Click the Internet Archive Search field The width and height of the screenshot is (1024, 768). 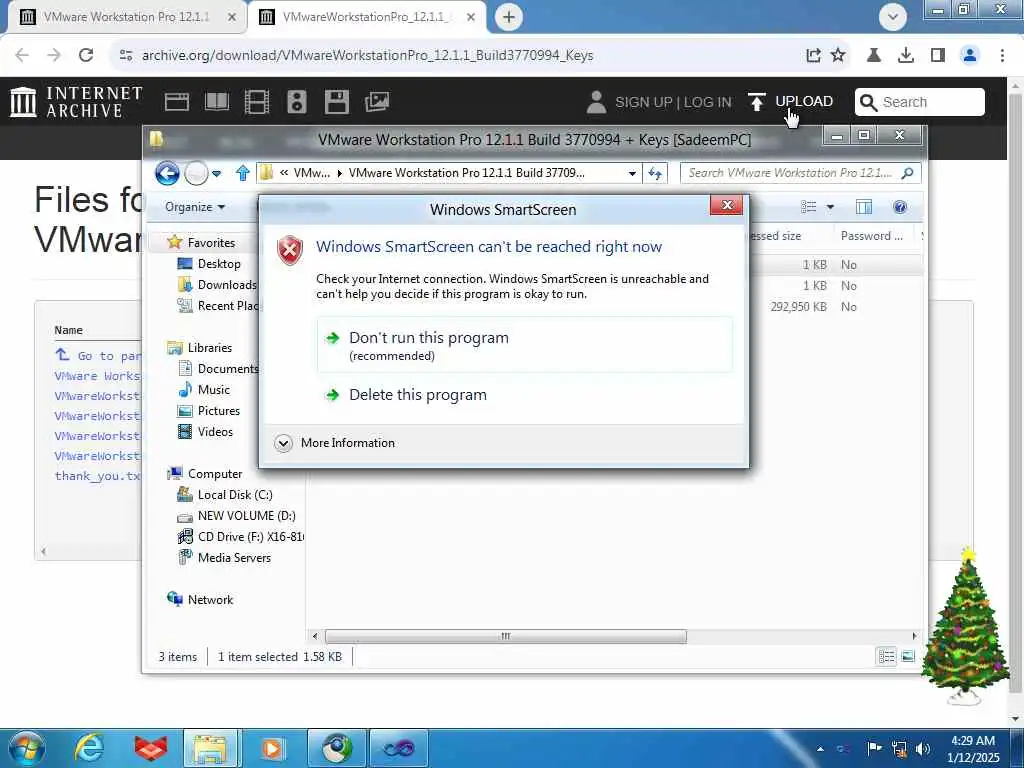click(920, 102)
